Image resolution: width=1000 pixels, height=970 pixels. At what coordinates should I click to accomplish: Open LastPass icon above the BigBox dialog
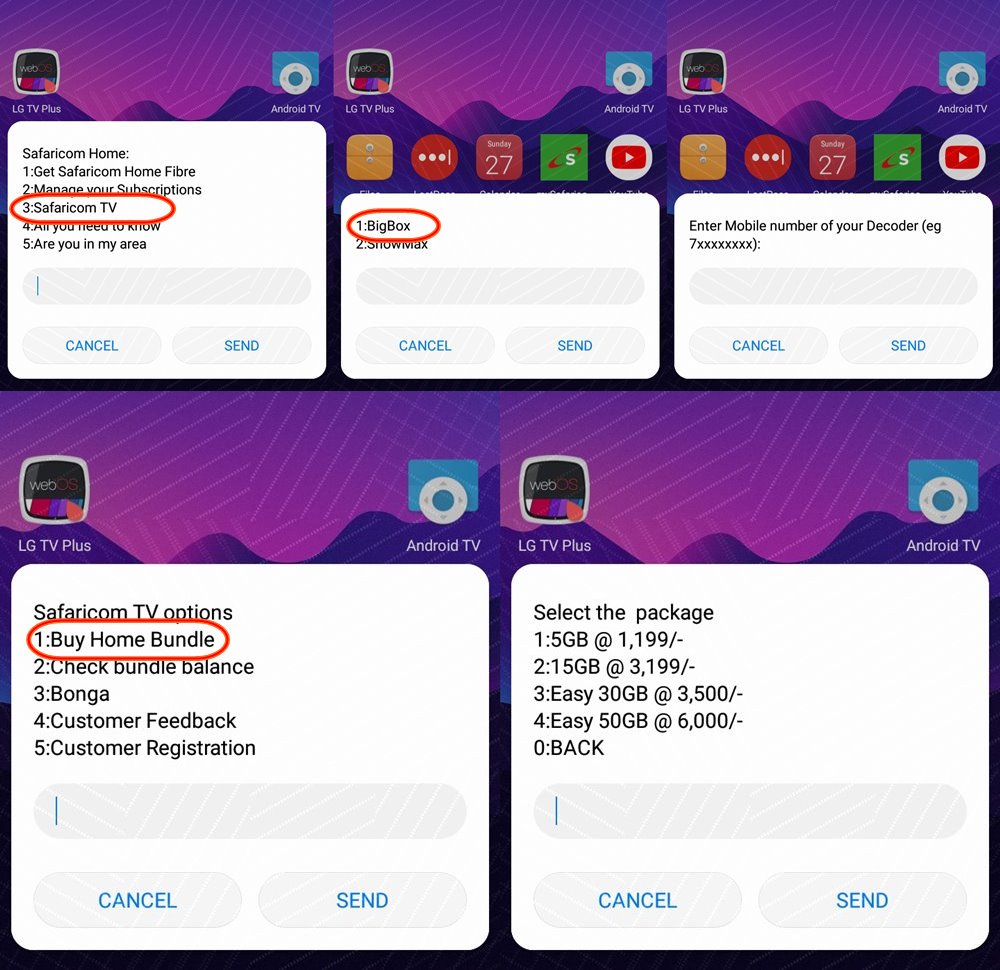[x=434, y=158]
